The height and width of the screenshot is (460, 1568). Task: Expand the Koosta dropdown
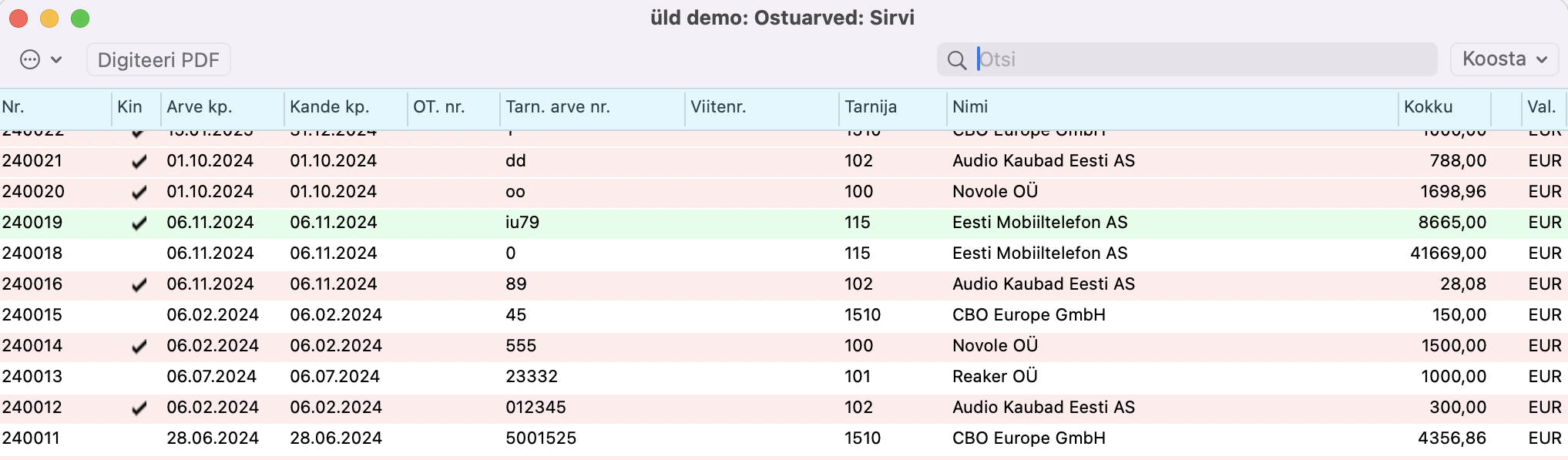(x=1505, y=59)
